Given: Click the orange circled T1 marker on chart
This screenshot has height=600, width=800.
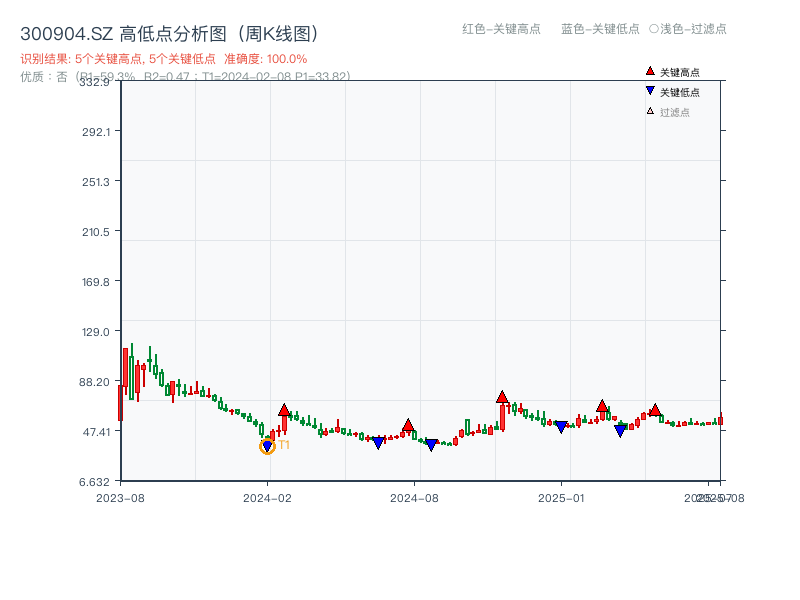Looking at the screenshot, I should [x=268, y=446].
